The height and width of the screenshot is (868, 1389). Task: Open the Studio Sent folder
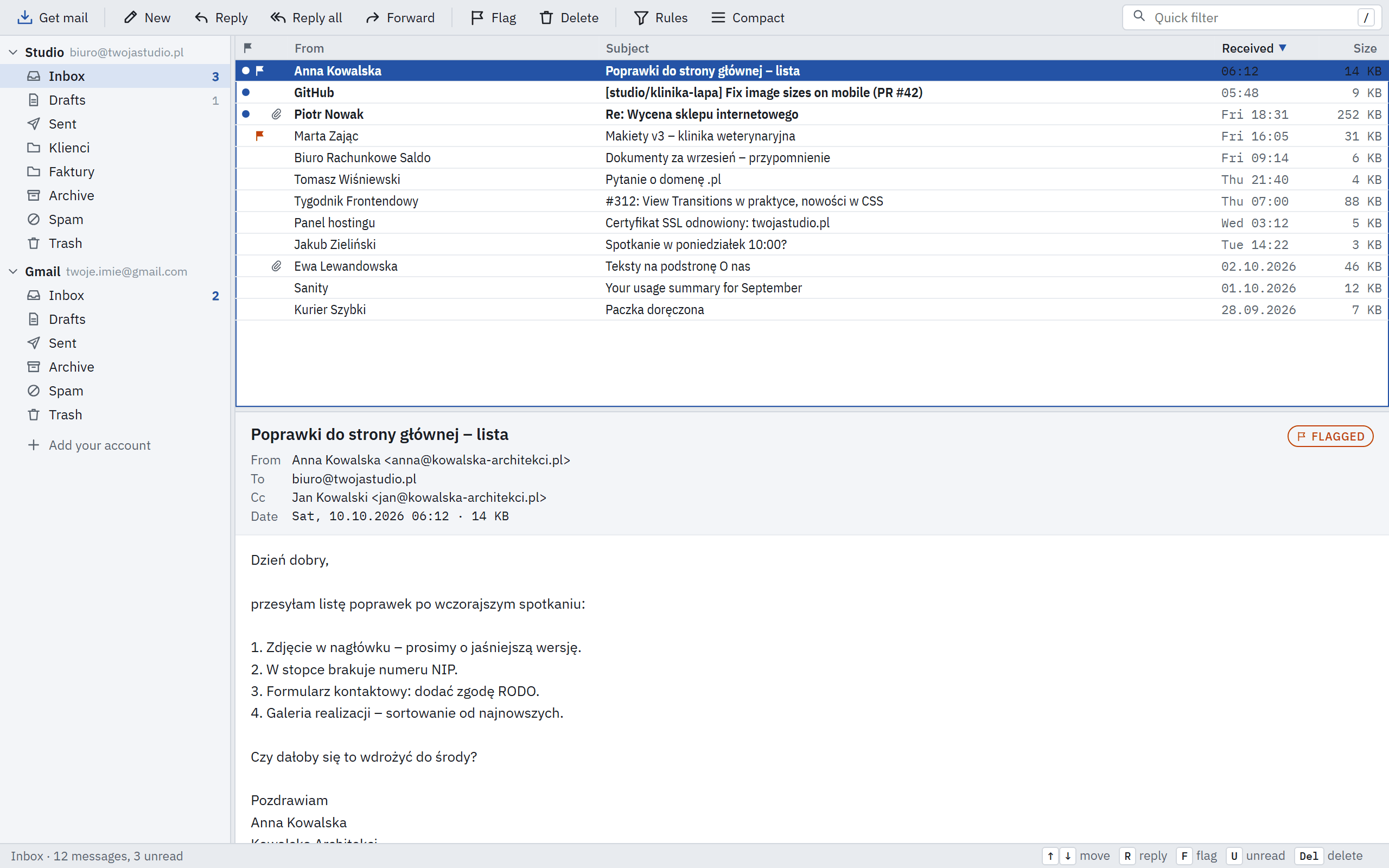(115, 124)
